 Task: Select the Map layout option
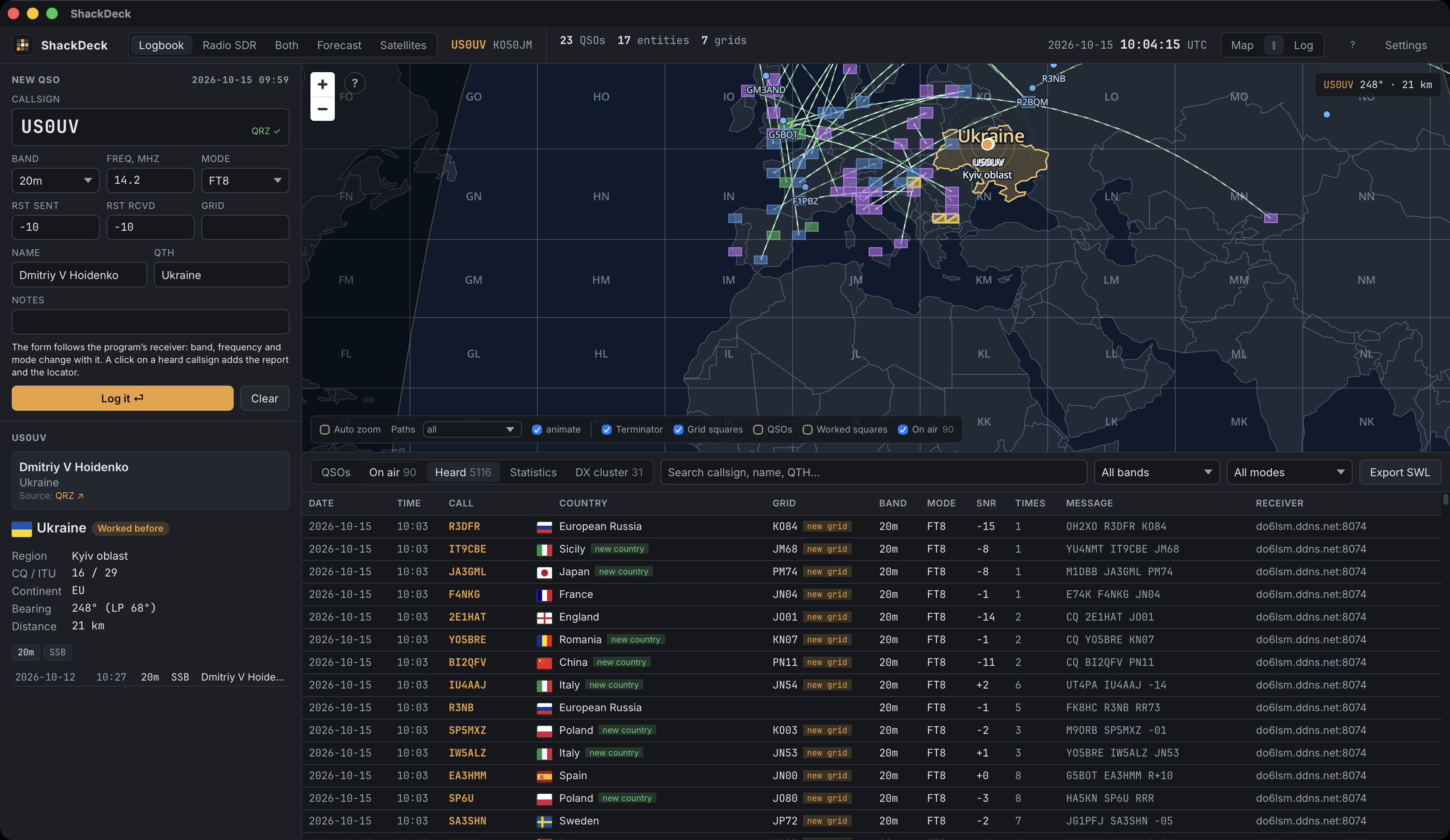[x=1242, y=45]
